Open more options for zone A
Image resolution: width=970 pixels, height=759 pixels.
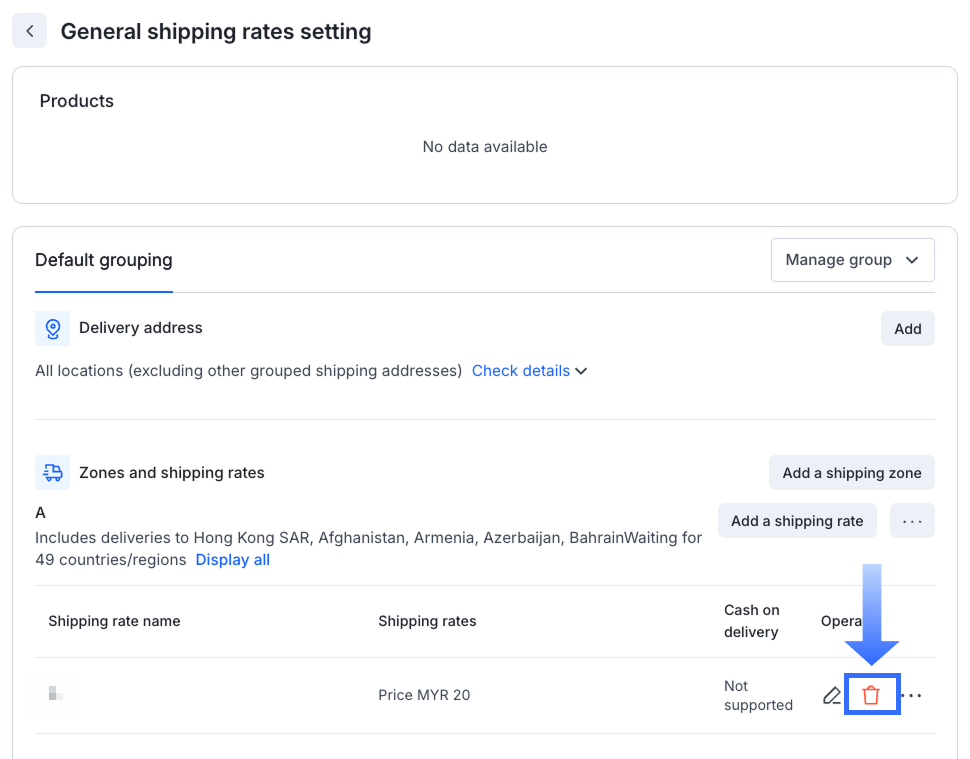point(912,521)
